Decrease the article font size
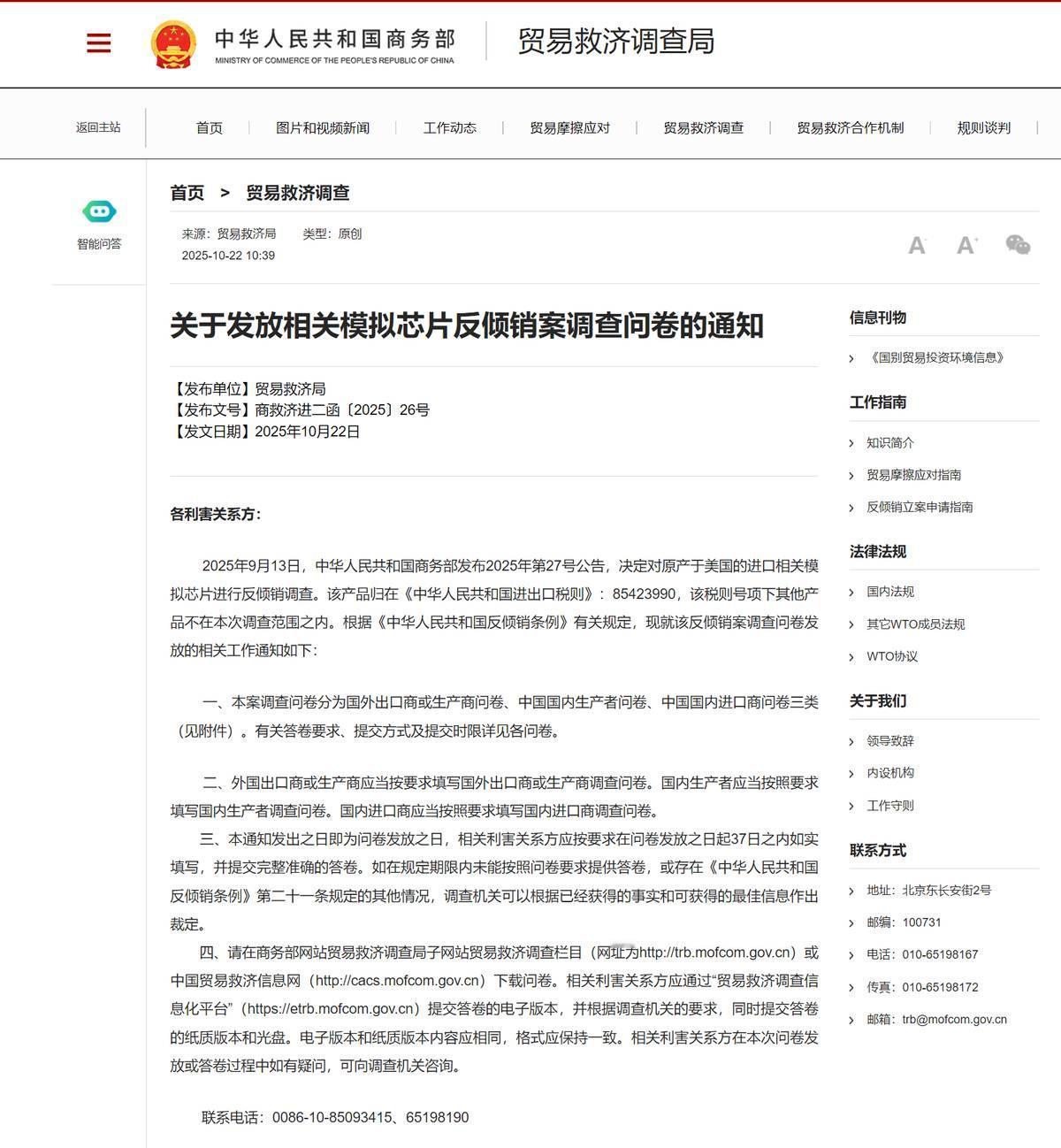This screenshot has height=1148, width=1061. click(x=917, y=245)
